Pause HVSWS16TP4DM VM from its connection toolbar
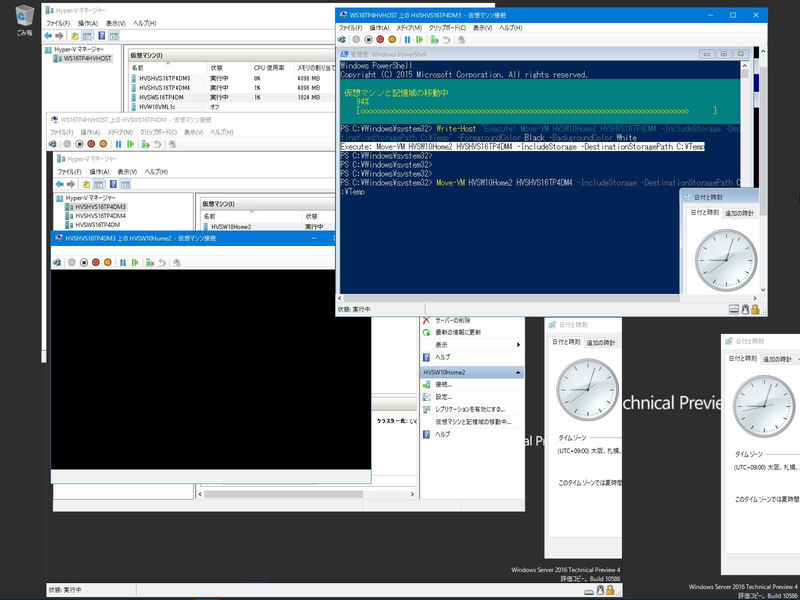Image resolution: width=800 pixels, height=600 pixels. coord(118,144)
